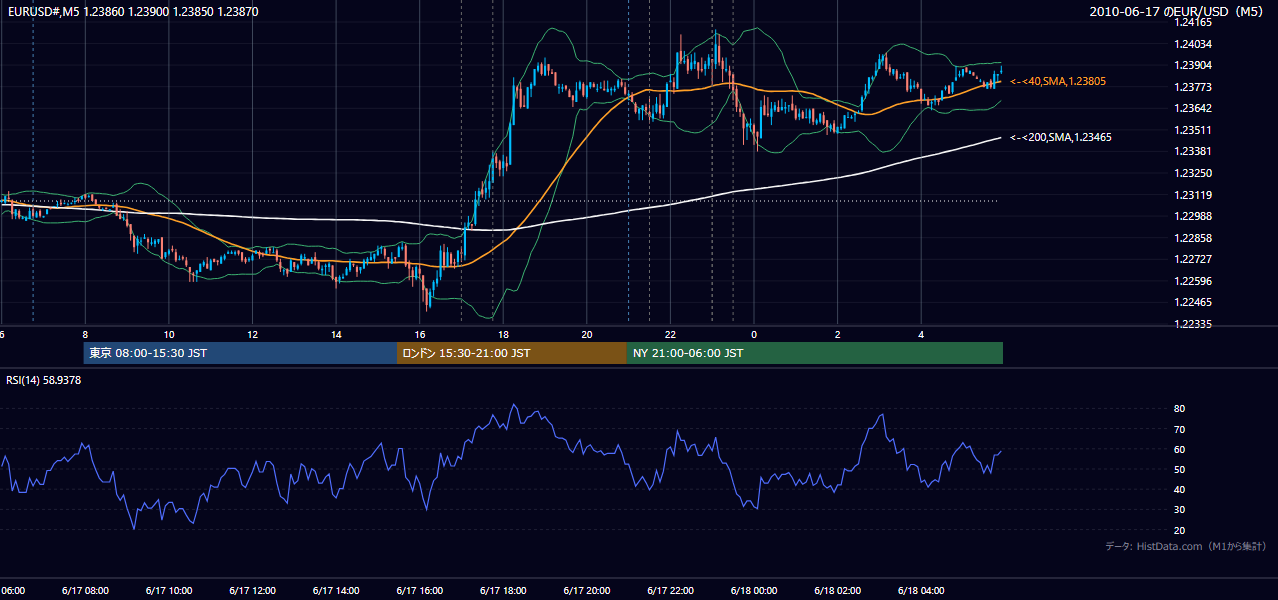Select the ロンドン 15:30-21:00 JST session bar

click(512, 353)
